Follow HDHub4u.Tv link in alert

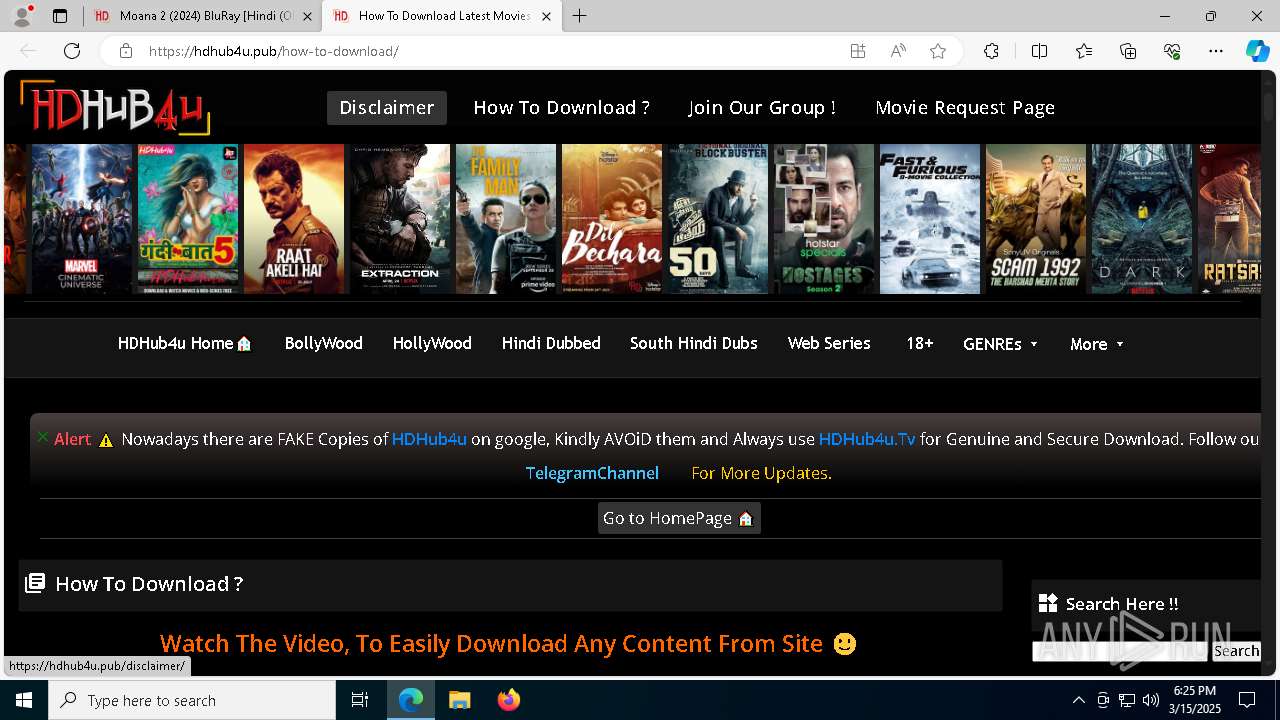[867, 439]
